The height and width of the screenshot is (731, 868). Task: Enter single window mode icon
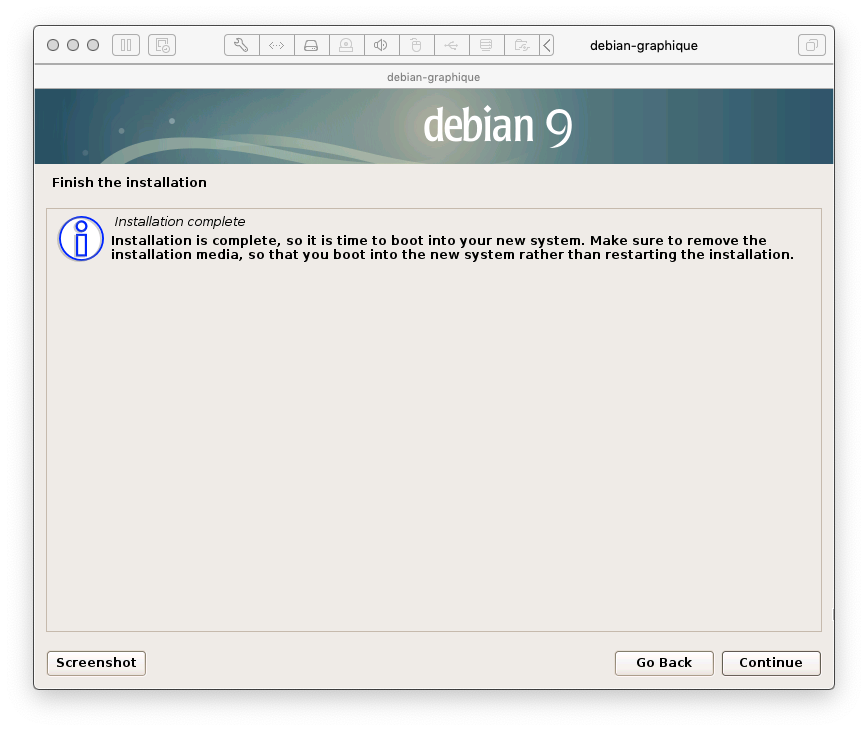[x=812, y=45]
